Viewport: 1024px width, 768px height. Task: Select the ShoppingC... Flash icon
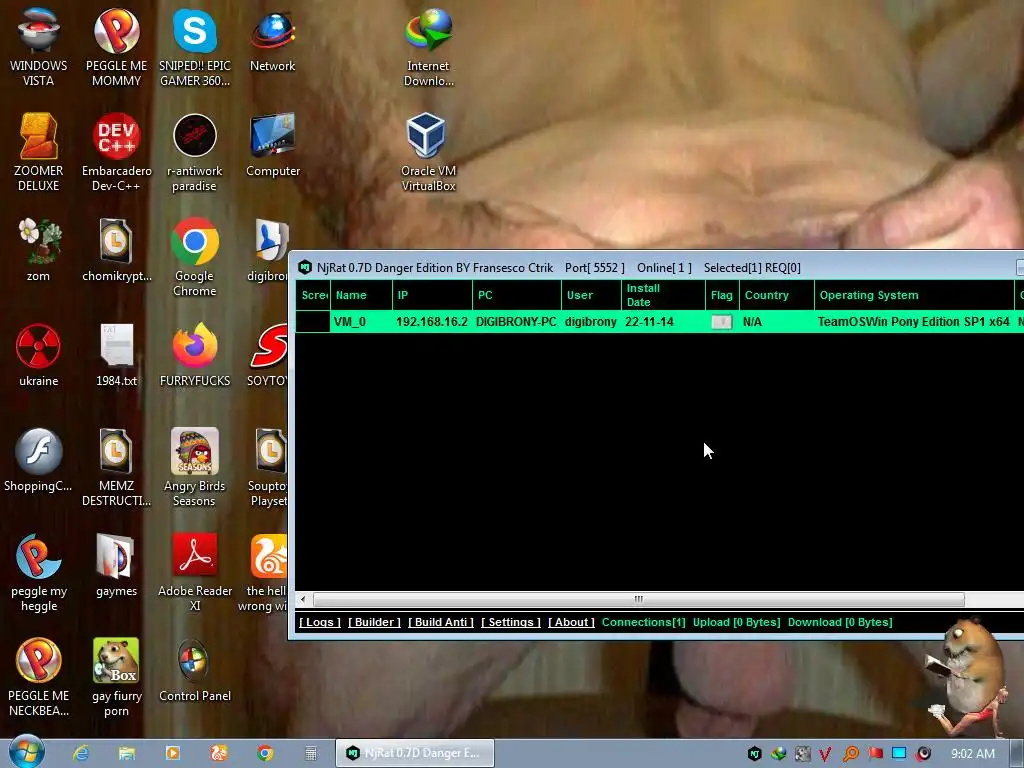click(38, 460)
